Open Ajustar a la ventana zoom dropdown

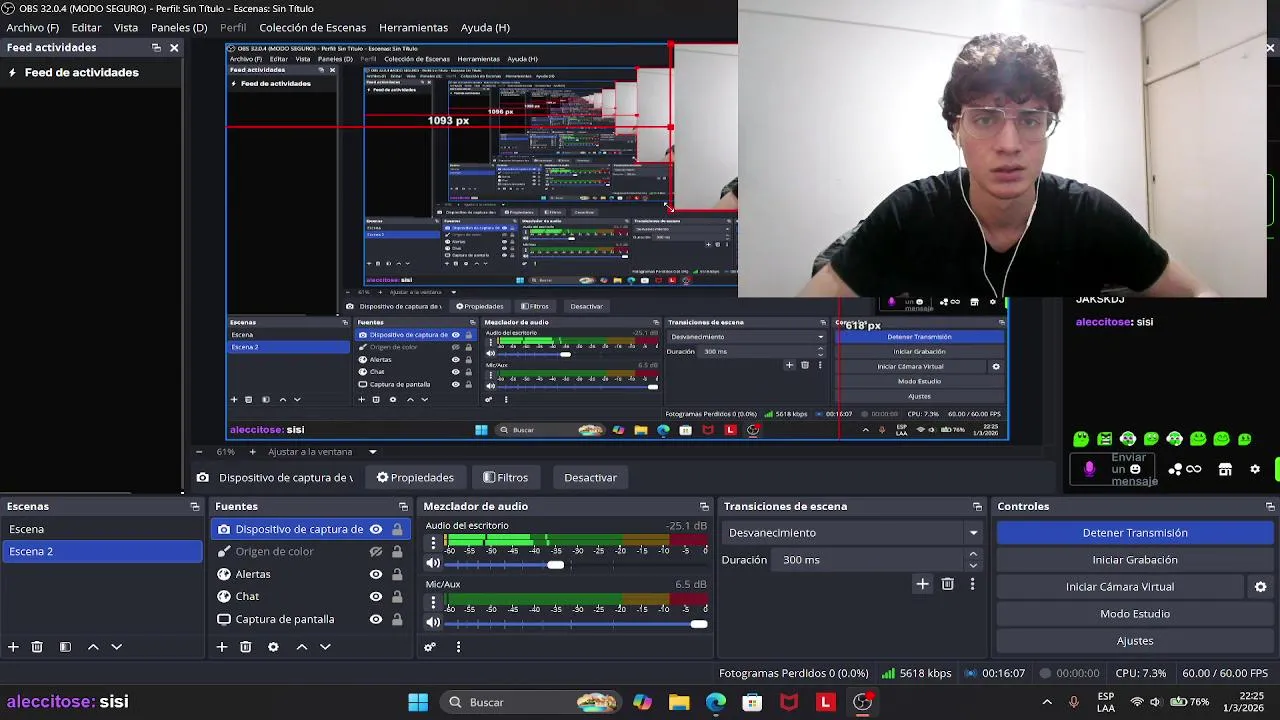click(322, 452)
